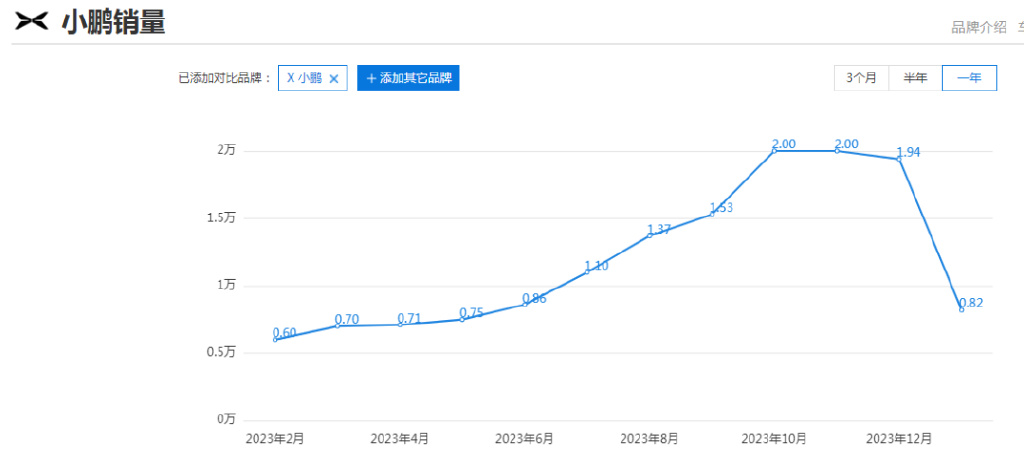Click the 0.86 data point
Screen dimensions: 1024x469
click(524, 304)
